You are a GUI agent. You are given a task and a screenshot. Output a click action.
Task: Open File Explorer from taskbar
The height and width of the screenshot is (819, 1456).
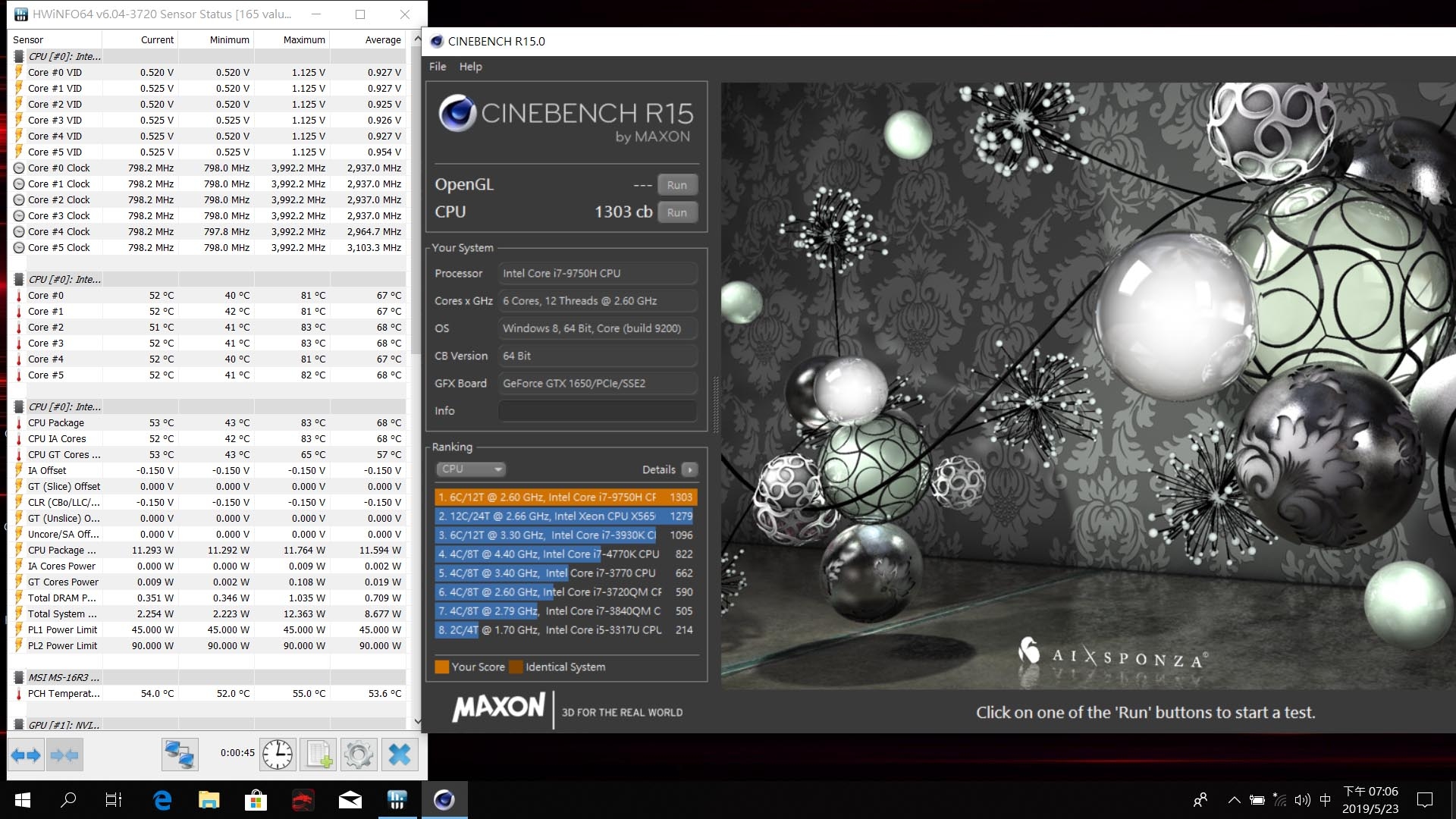click(209, 800)
